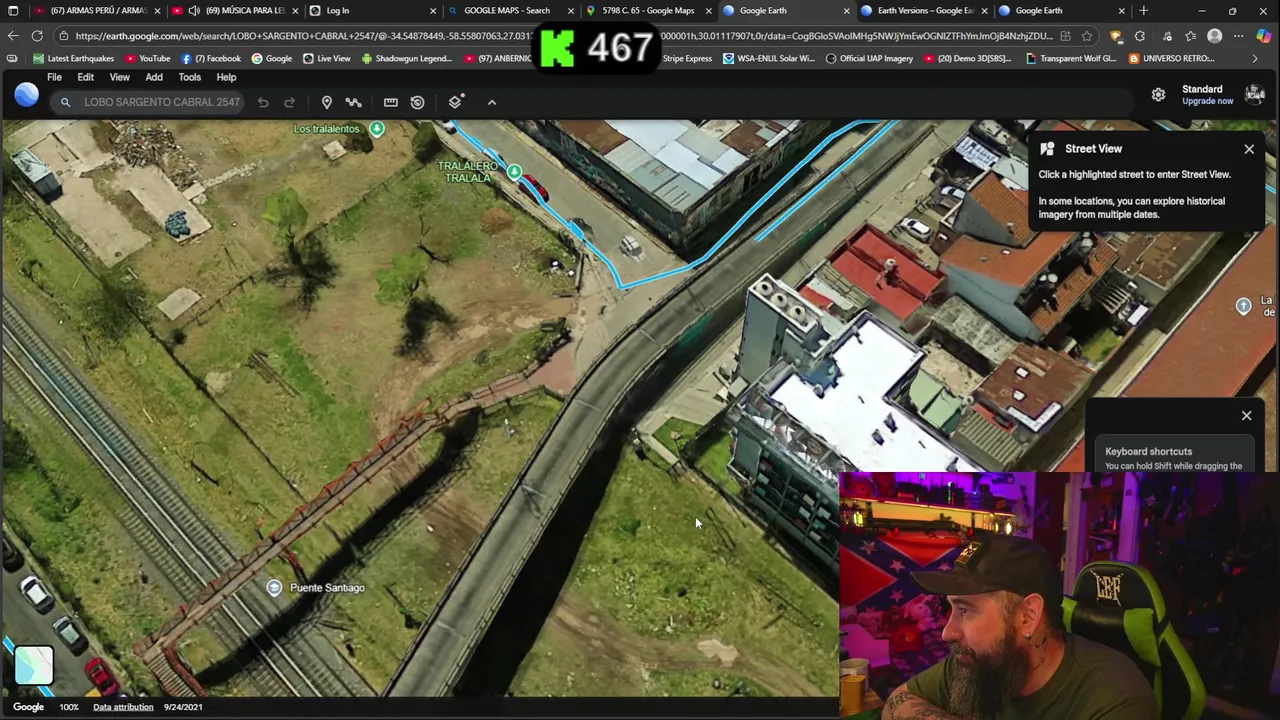Select the draw path or polygon tool
This screenshot has height=720, width=1280.
[x=353, y=102]
